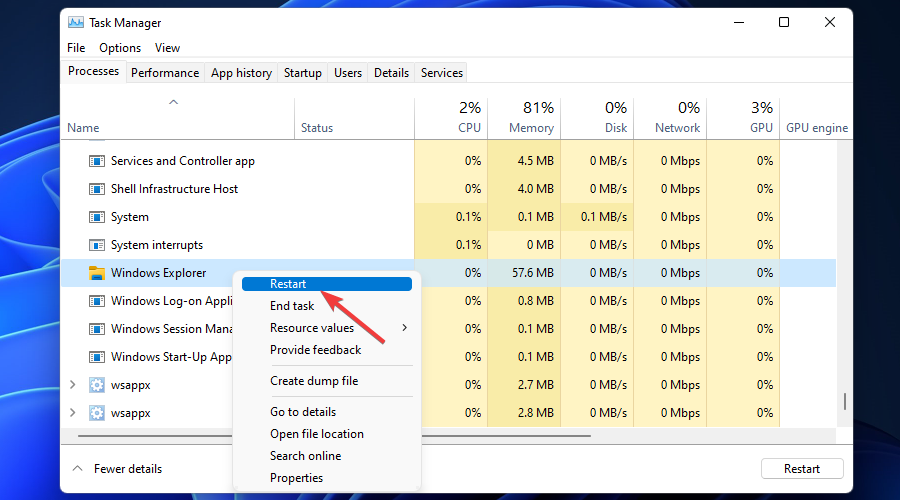Screen dimensions: 900x500
Task: Select the System interrupts process row
Action: [448, 245]
